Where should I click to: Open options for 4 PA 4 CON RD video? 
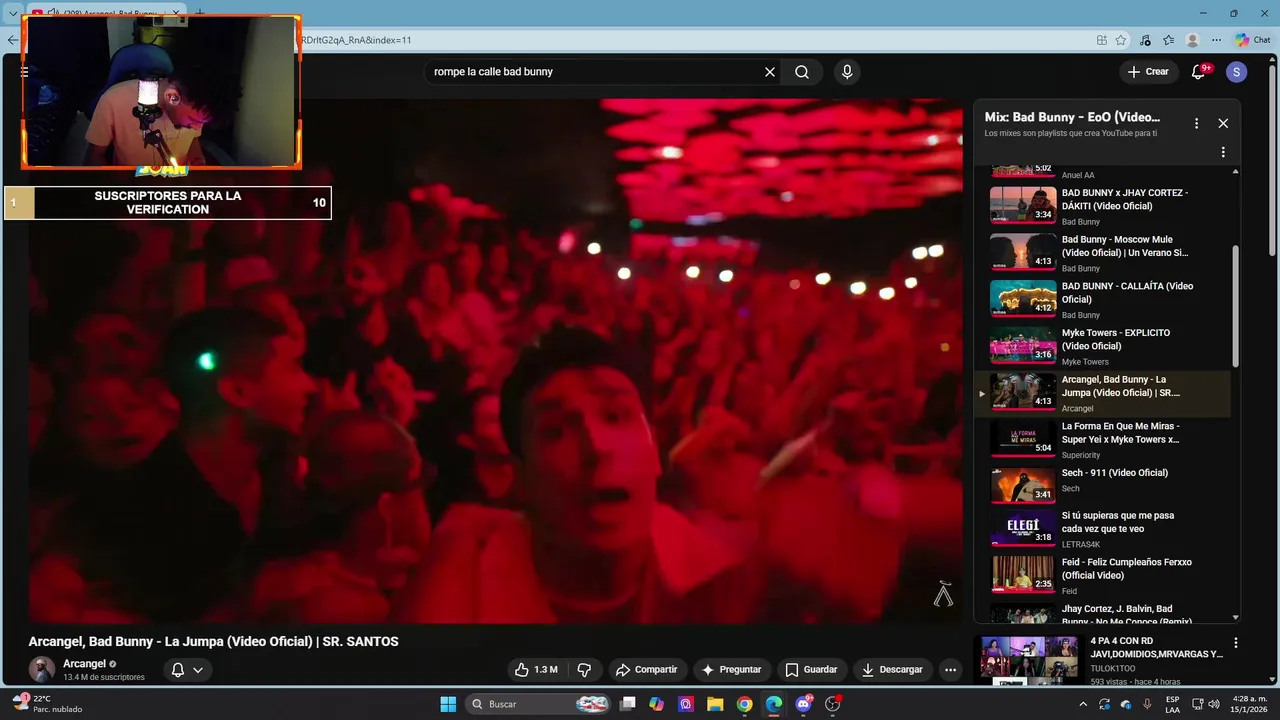click(x=1236, y=643)
